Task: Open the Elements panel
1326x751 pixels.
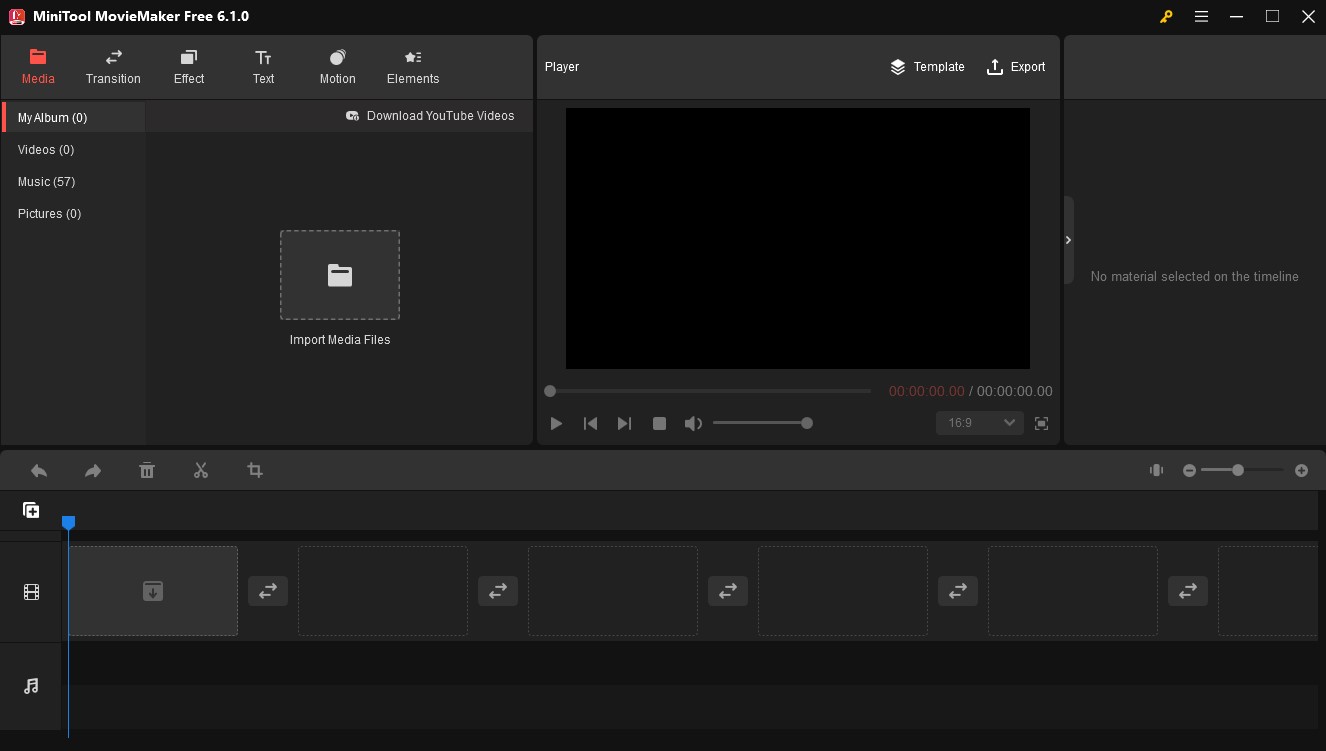Action: [x=412, y=66]
